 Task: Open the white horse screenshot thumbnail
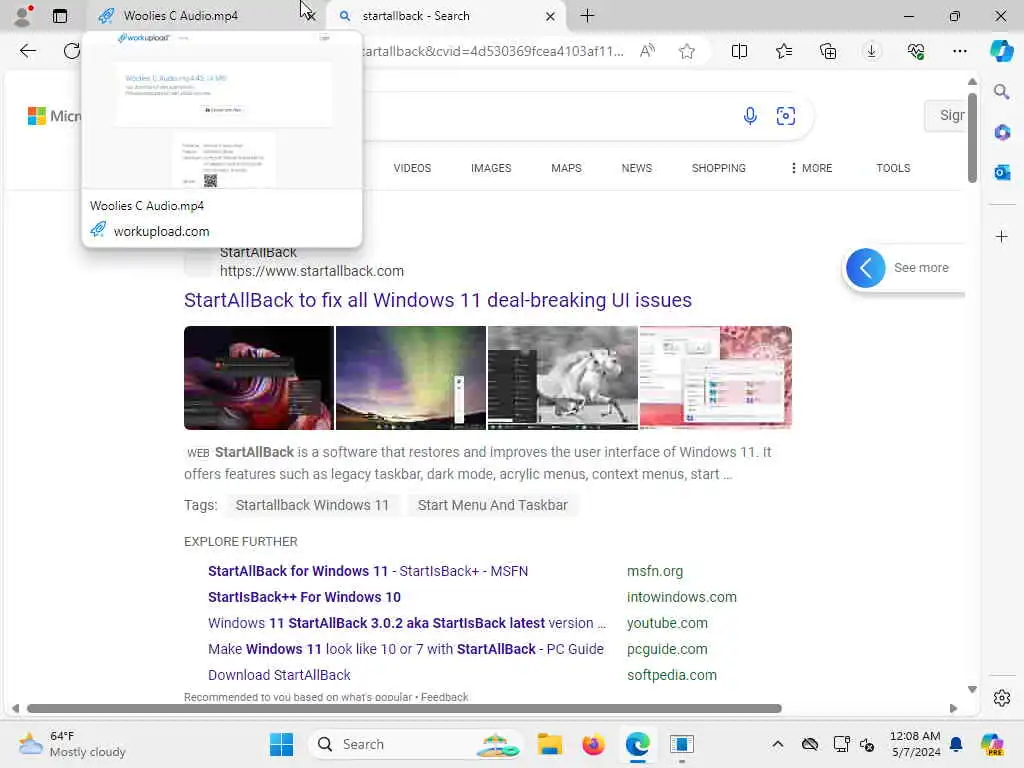(x=563, y=377)
